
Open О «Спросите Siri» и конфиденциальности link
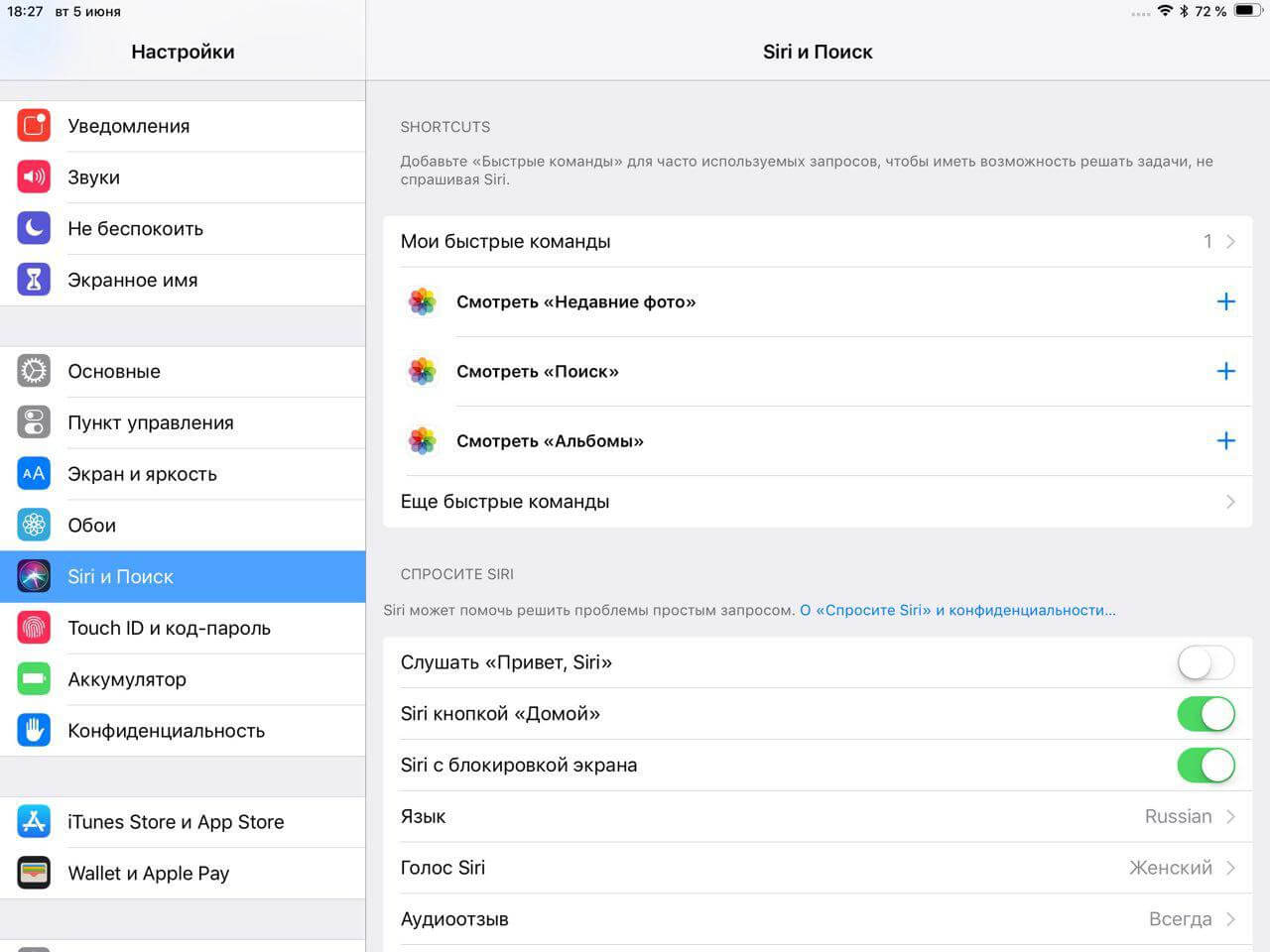point(957,610)
